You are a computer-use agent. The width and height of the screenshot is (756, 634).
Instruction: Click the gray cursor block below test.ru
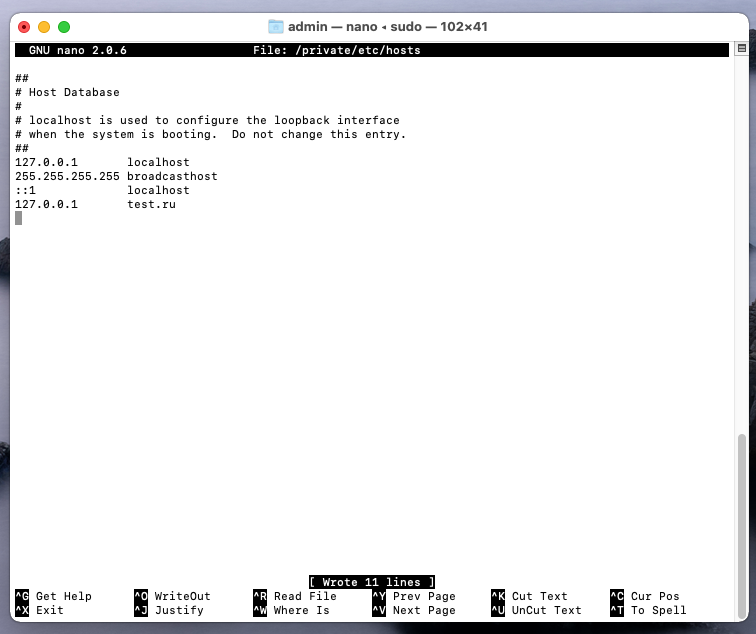(x=19, y=218)
